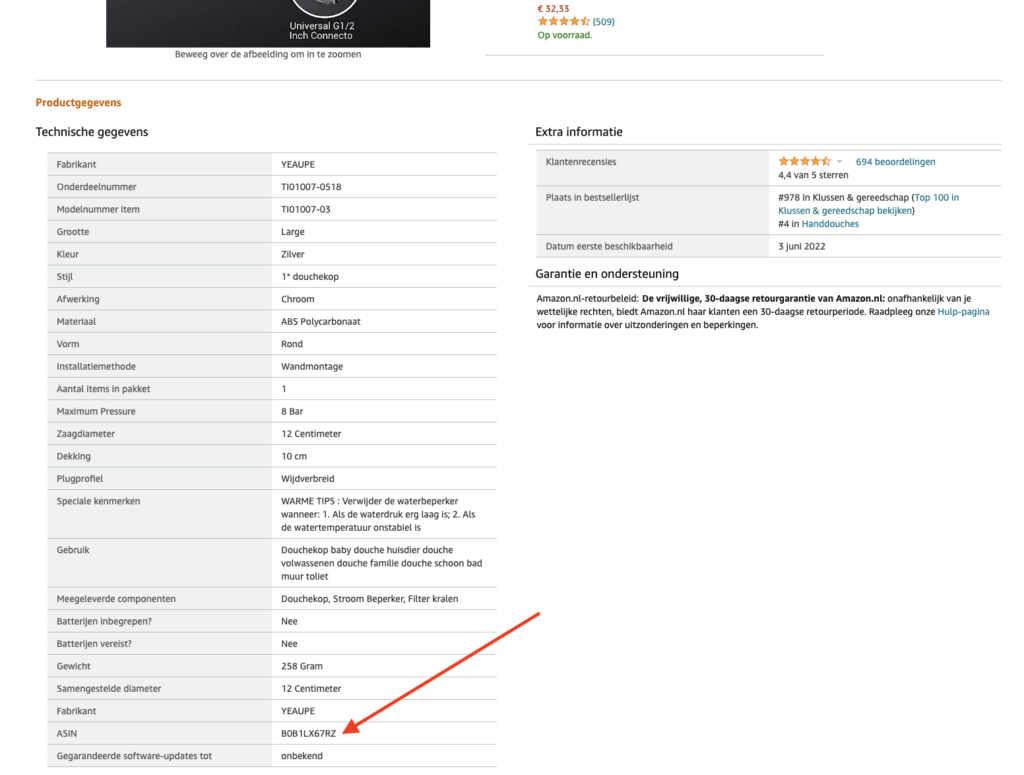This screenshot has height=775, width=1024.
Task: Click the date 3 juni 2022
Action: [x=801, y=247]
